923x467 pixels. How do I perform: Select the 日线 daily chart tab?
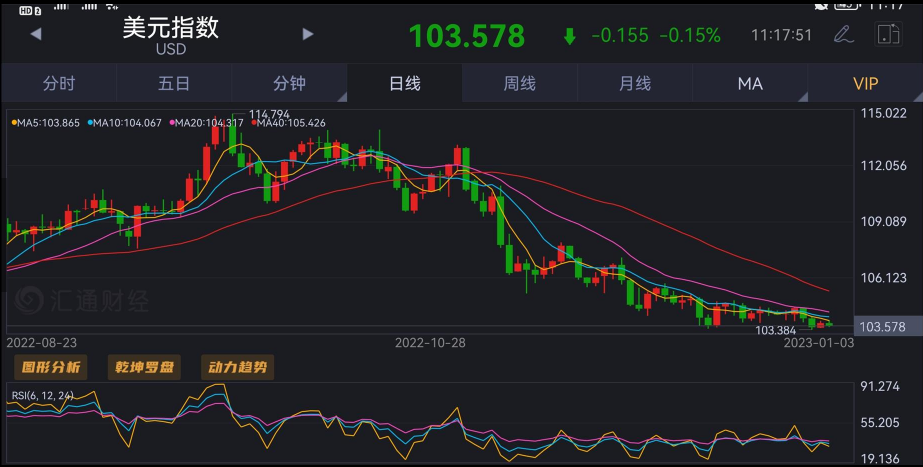click(x=404, y=84)
